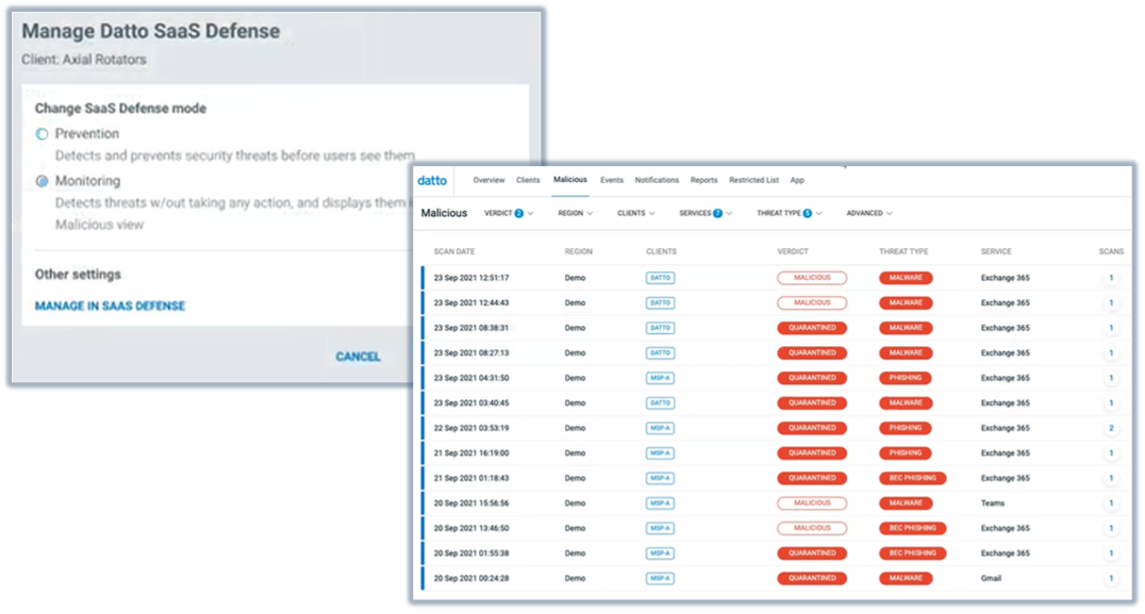Click QUARANTINED badge in 01:55:38 row
Image resolution: width=1145 pixels, height=614 pixels.
pos(812,553)
